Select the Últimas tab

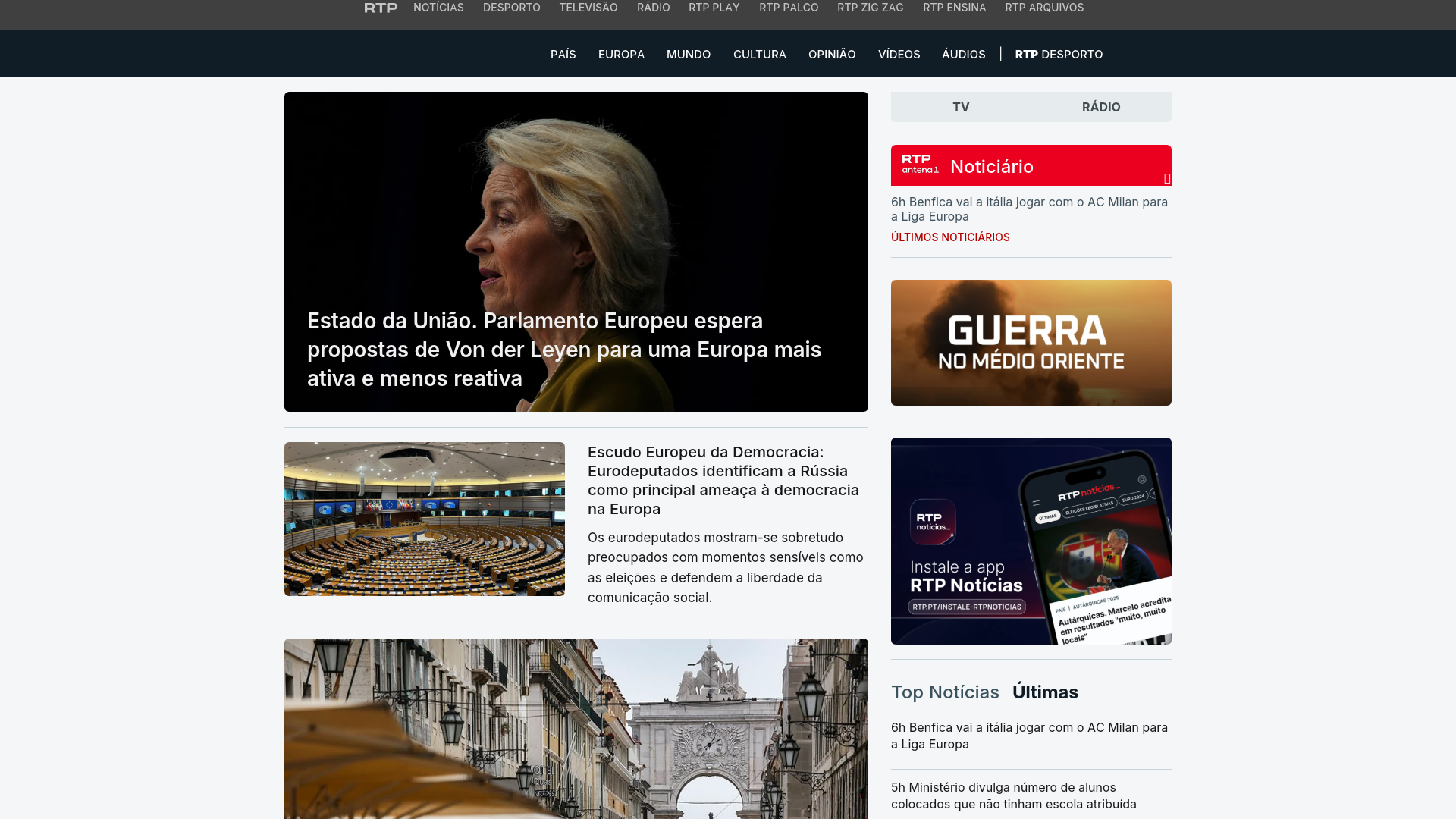(1045, 692)
